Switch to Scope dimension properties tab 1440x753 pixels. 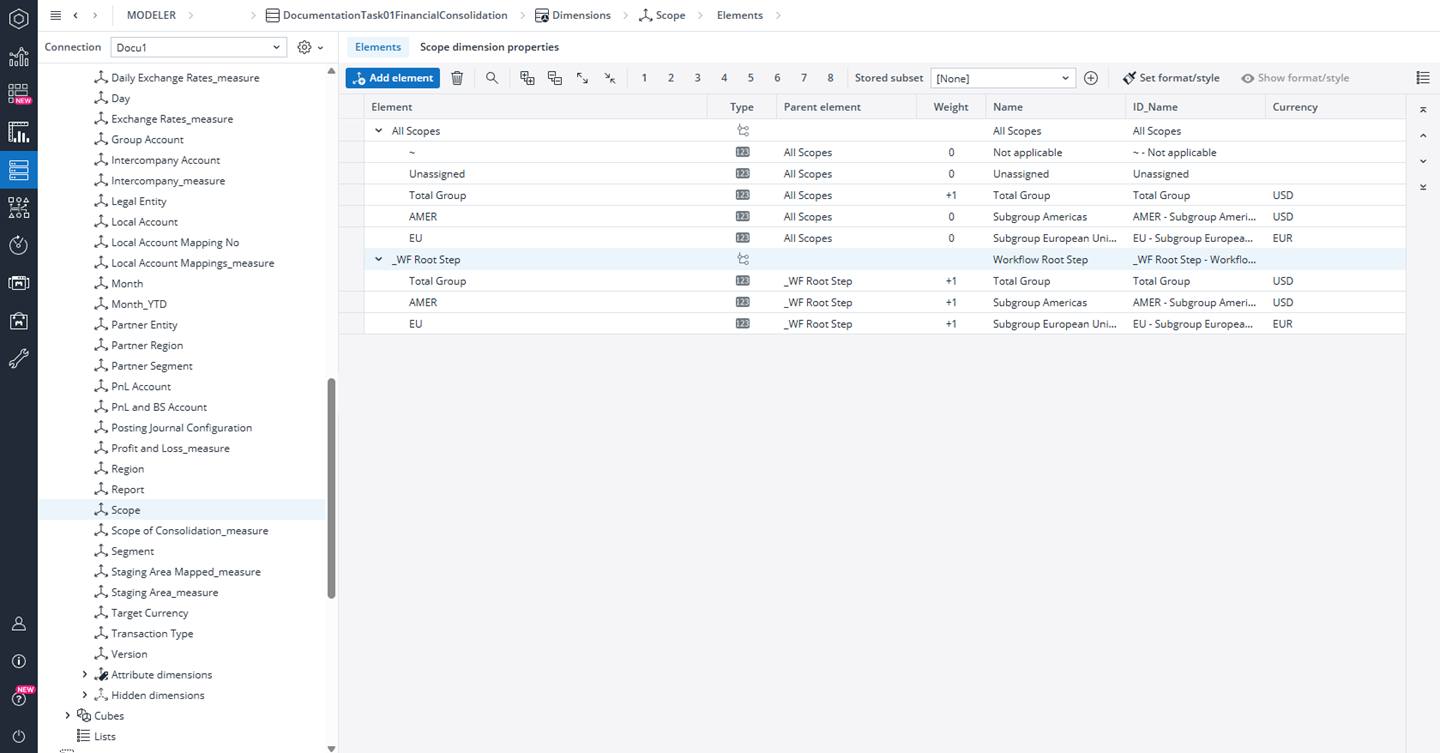(489, 47)
